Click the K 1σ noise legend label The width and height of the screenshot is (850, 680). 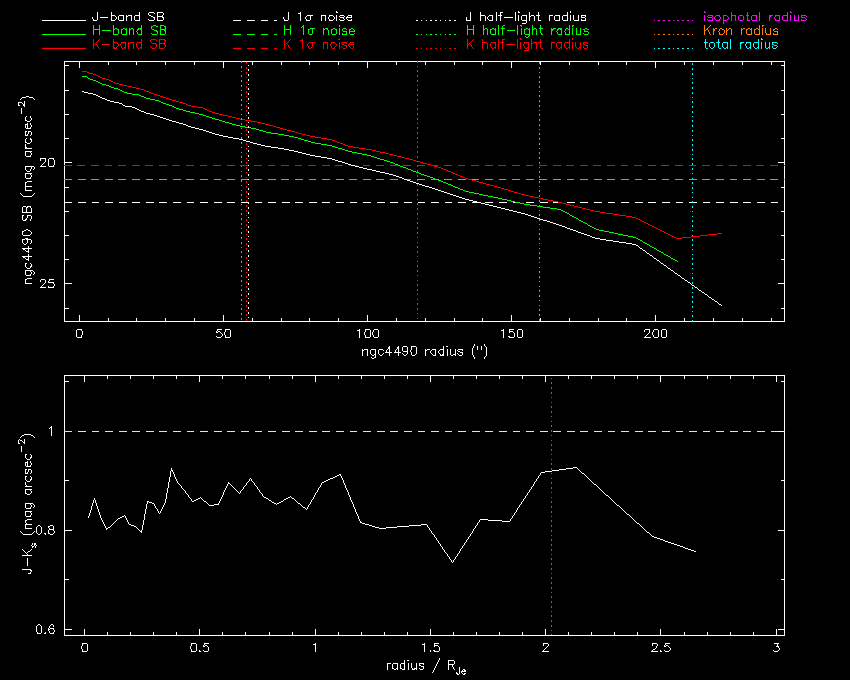(x=317, y=45)
